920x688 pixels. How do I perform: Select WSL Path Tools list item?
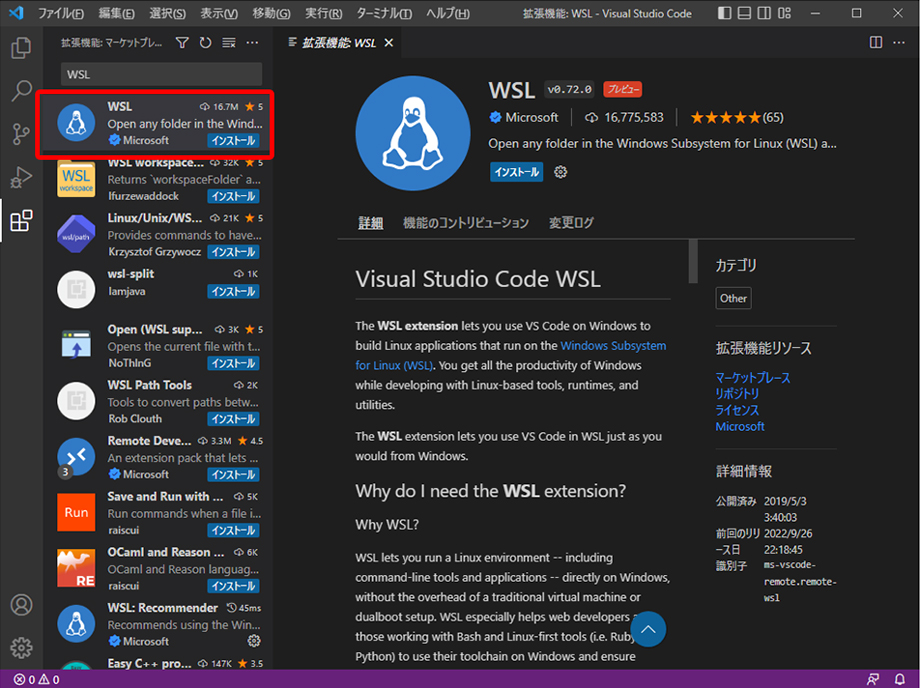coord(158,402)
